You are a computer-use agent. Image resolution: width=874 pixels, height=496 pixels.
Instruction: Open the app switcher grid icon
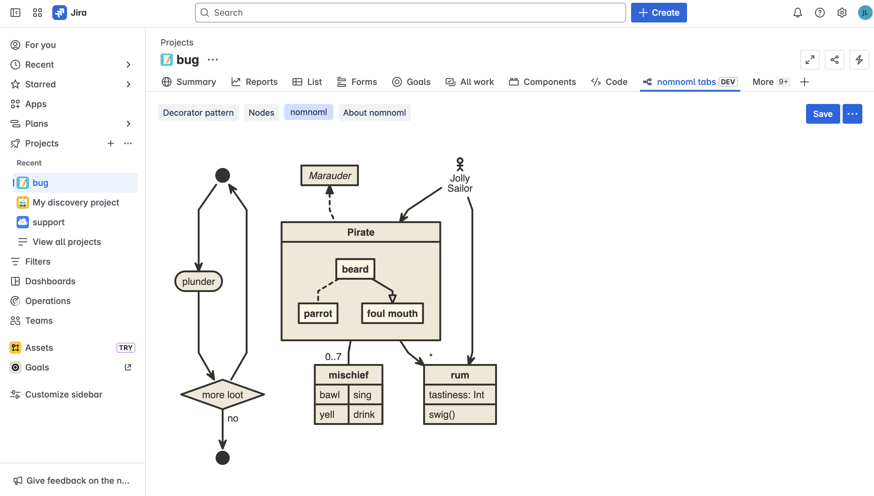pyautogui.click(x=37, y=12)
